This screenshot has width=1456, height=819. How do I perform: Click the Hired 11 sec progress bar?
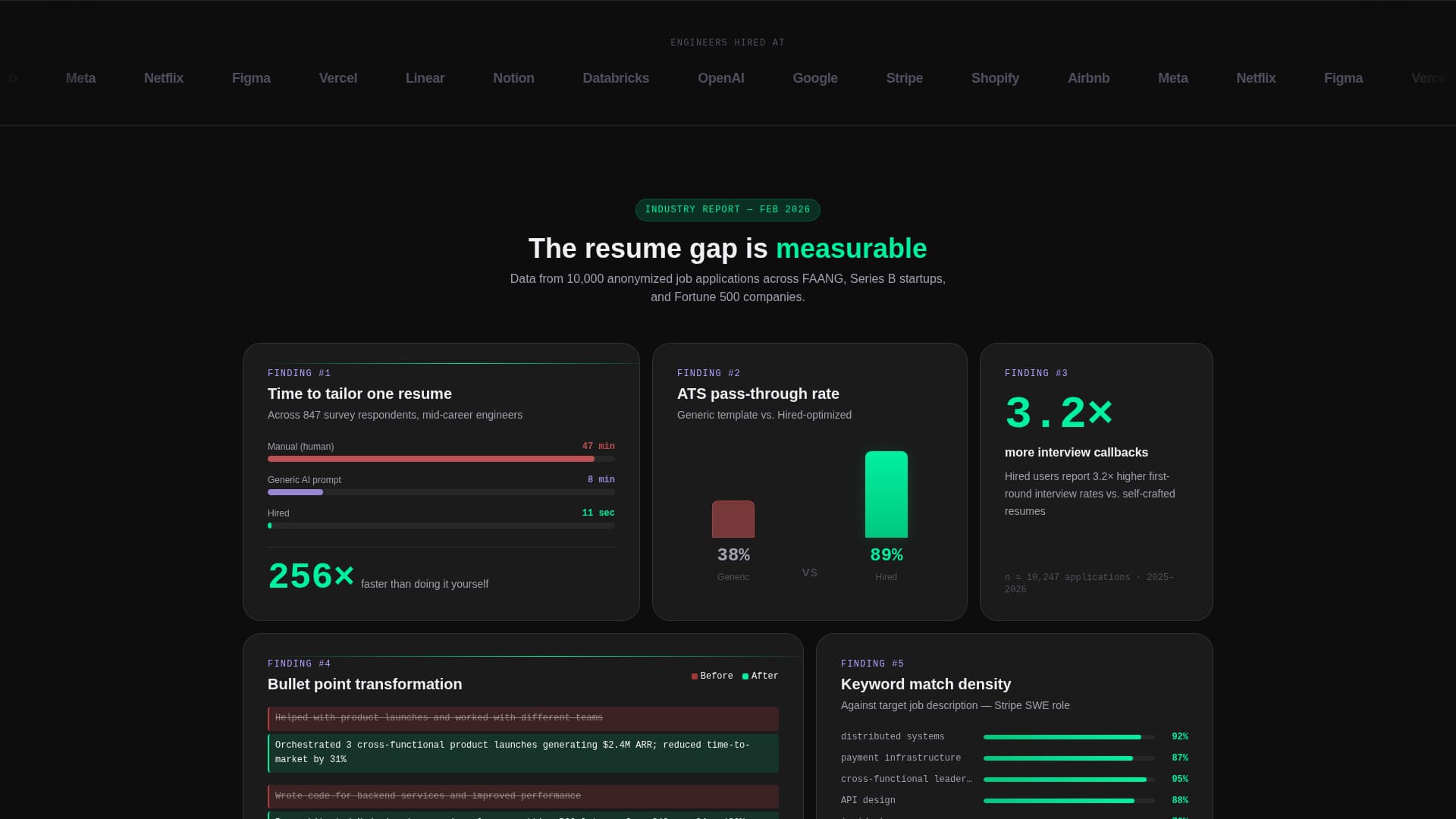pyautogui.click(x=441, y=526)
